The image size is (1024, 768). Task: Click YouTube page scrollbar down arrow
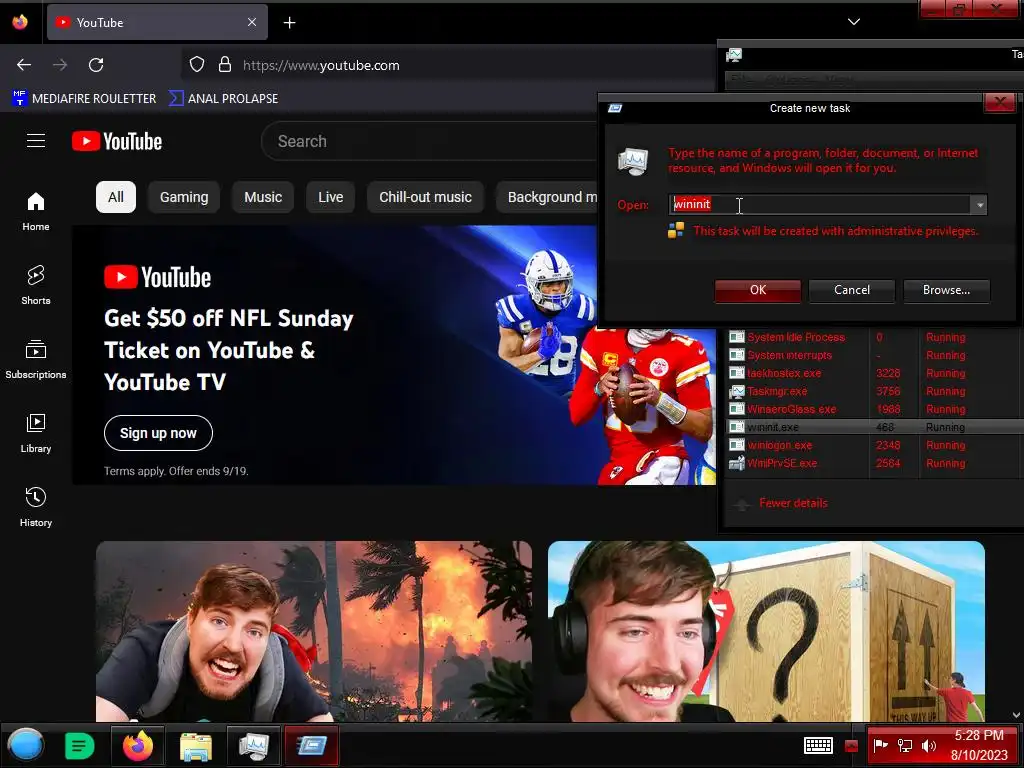(x=1017, y=715)
